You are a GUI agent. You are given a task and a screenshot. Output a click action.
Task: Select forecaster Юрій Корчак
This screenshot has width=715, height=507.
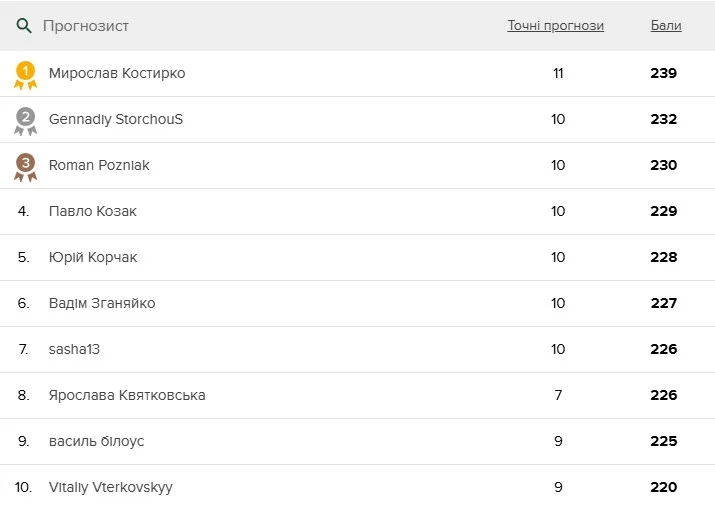93,257
